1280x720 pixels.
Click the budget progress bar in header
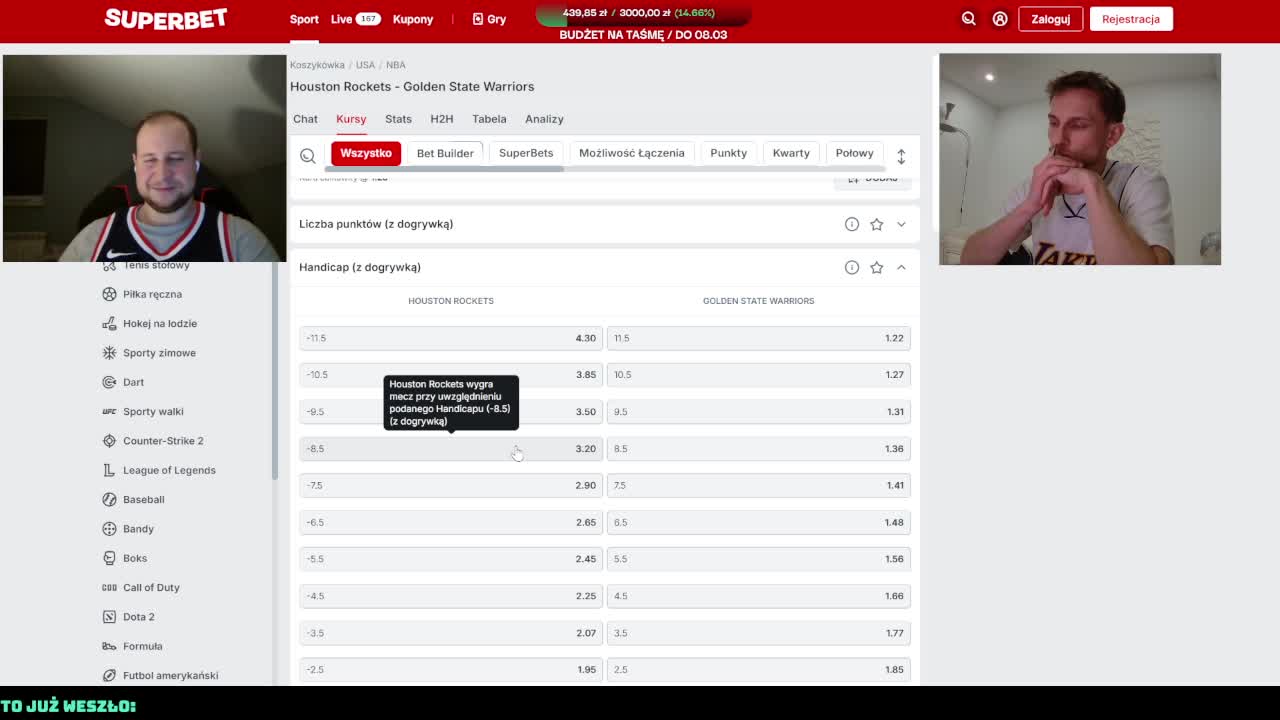(x=643, y=14)
